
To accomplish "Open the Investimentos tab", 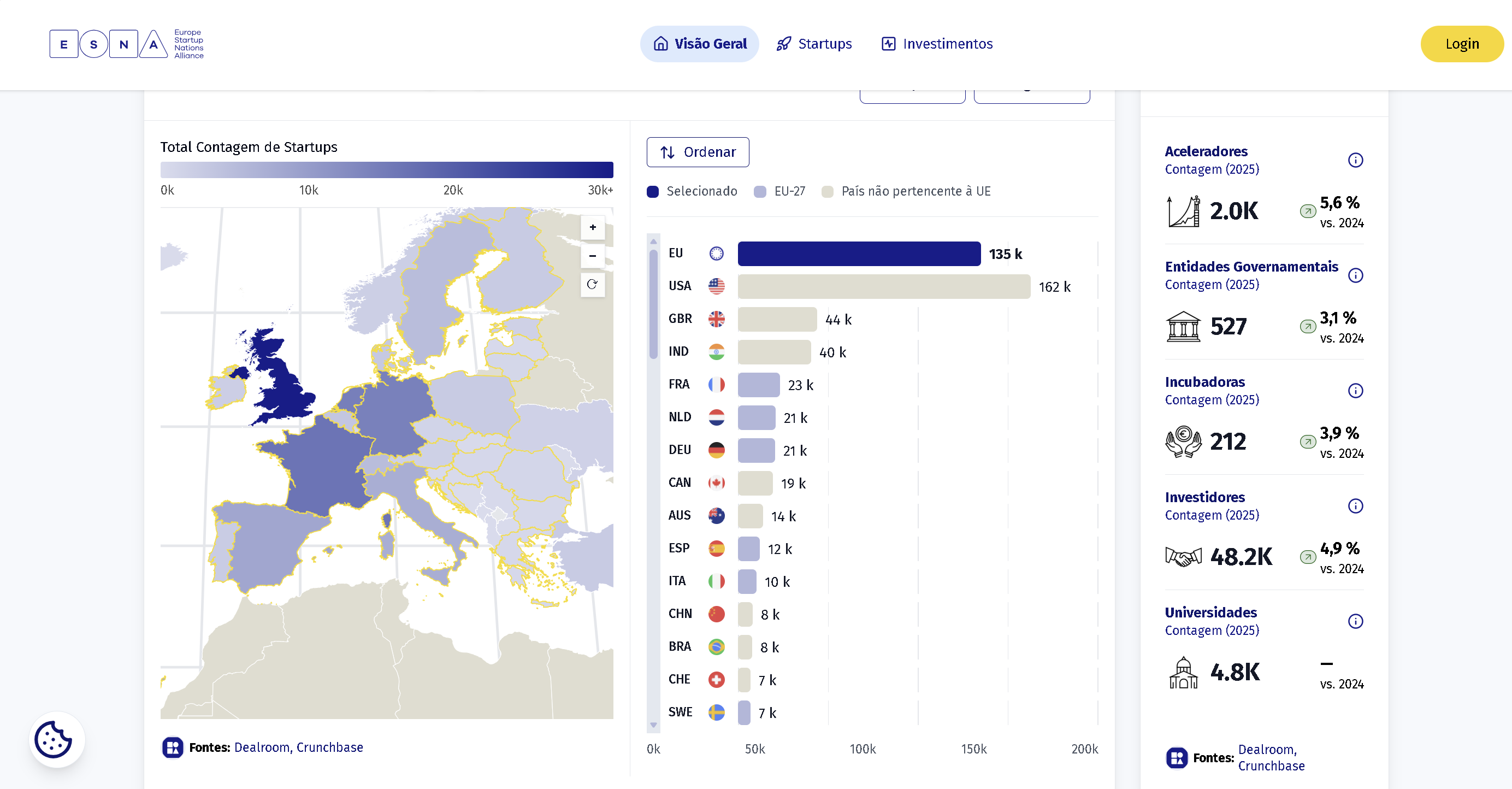I will (937, 44).
